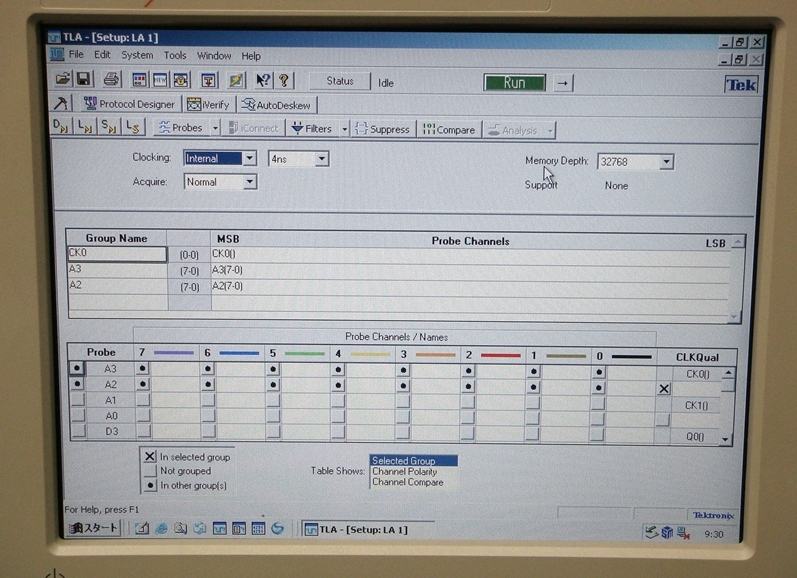Viewport: 797px width, 578px height.
Task: Click the group table scroll up arrow
Action: pos(738,242)
